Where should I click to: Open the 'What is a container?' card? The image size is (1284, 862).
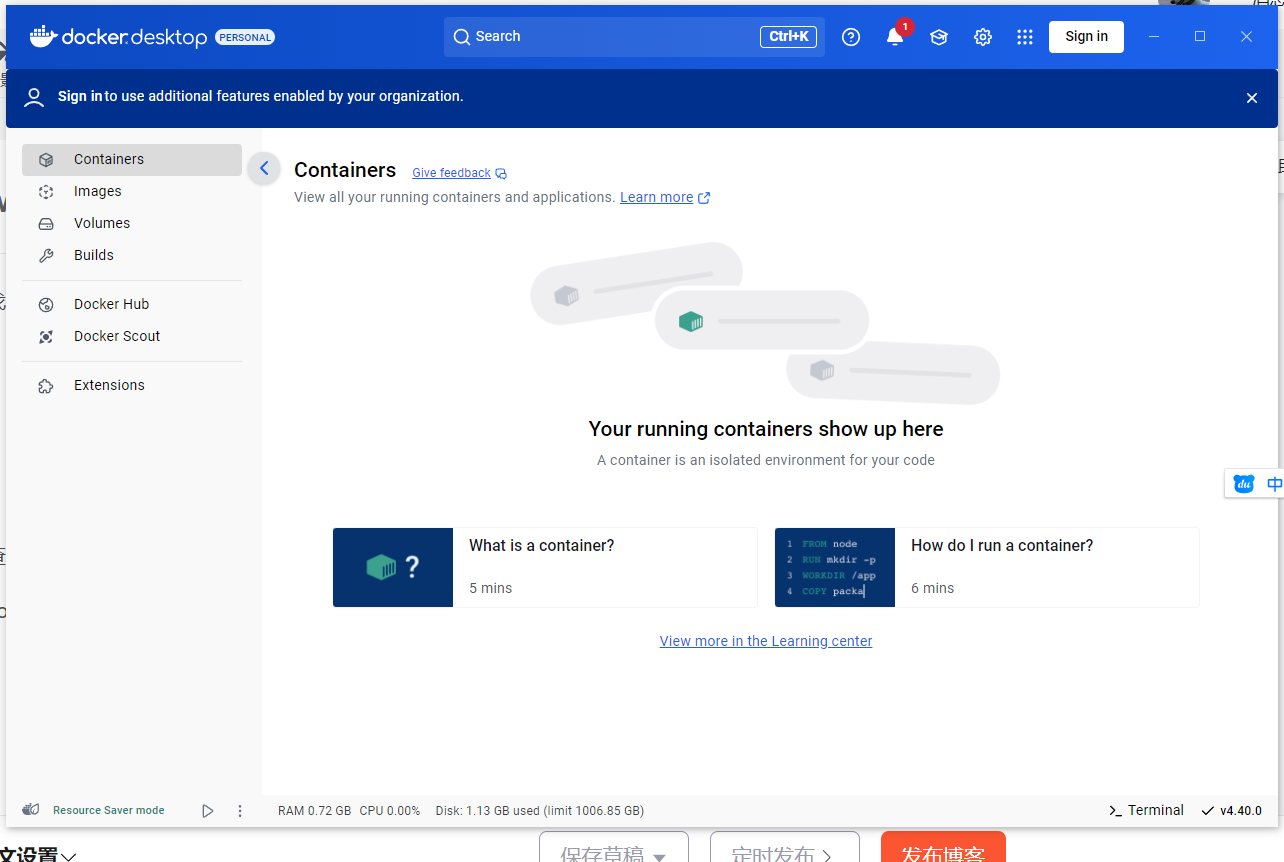coord(545,567)
